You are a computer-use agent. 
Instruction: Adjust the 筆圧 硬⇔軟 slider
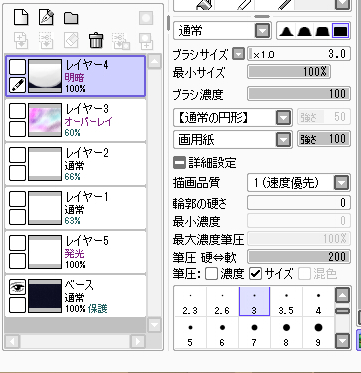299,257
